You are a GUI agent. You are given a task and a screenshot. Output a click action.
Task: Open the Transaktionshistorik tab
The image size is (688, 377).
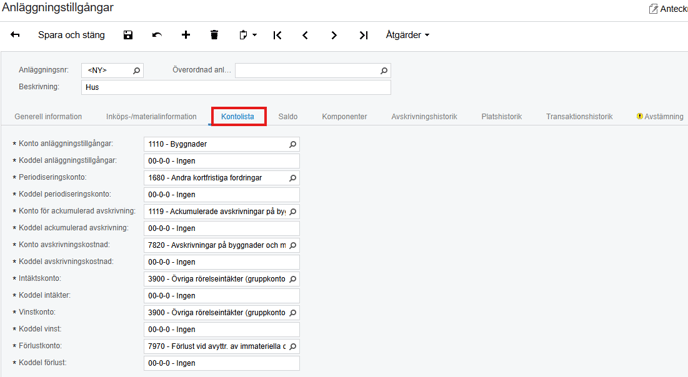pyautogui.click(x=579, y=117)
